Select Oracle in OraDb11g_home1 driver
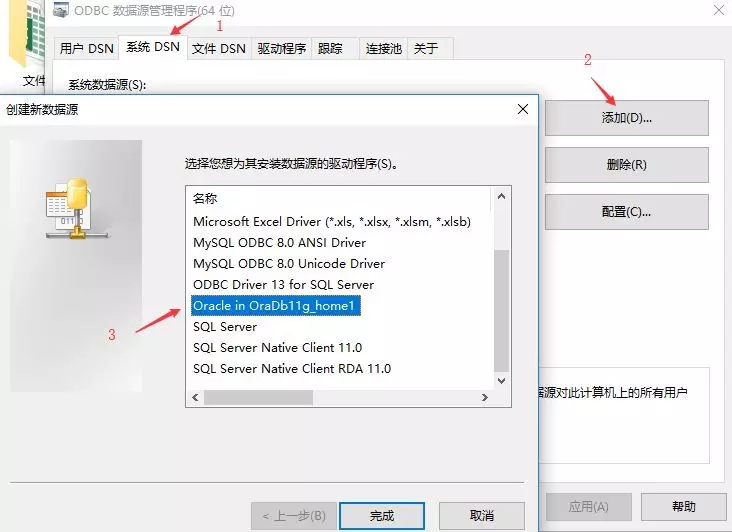The width and height of the screenshot is (732, 532). 274,306
